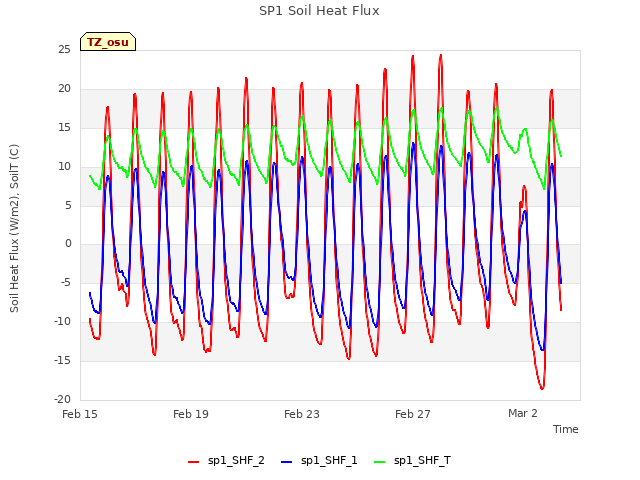Screen dimensions: 640x480
Task: Click the Time x-axis title
Action: pyautogui.click(x=566, y=429)
